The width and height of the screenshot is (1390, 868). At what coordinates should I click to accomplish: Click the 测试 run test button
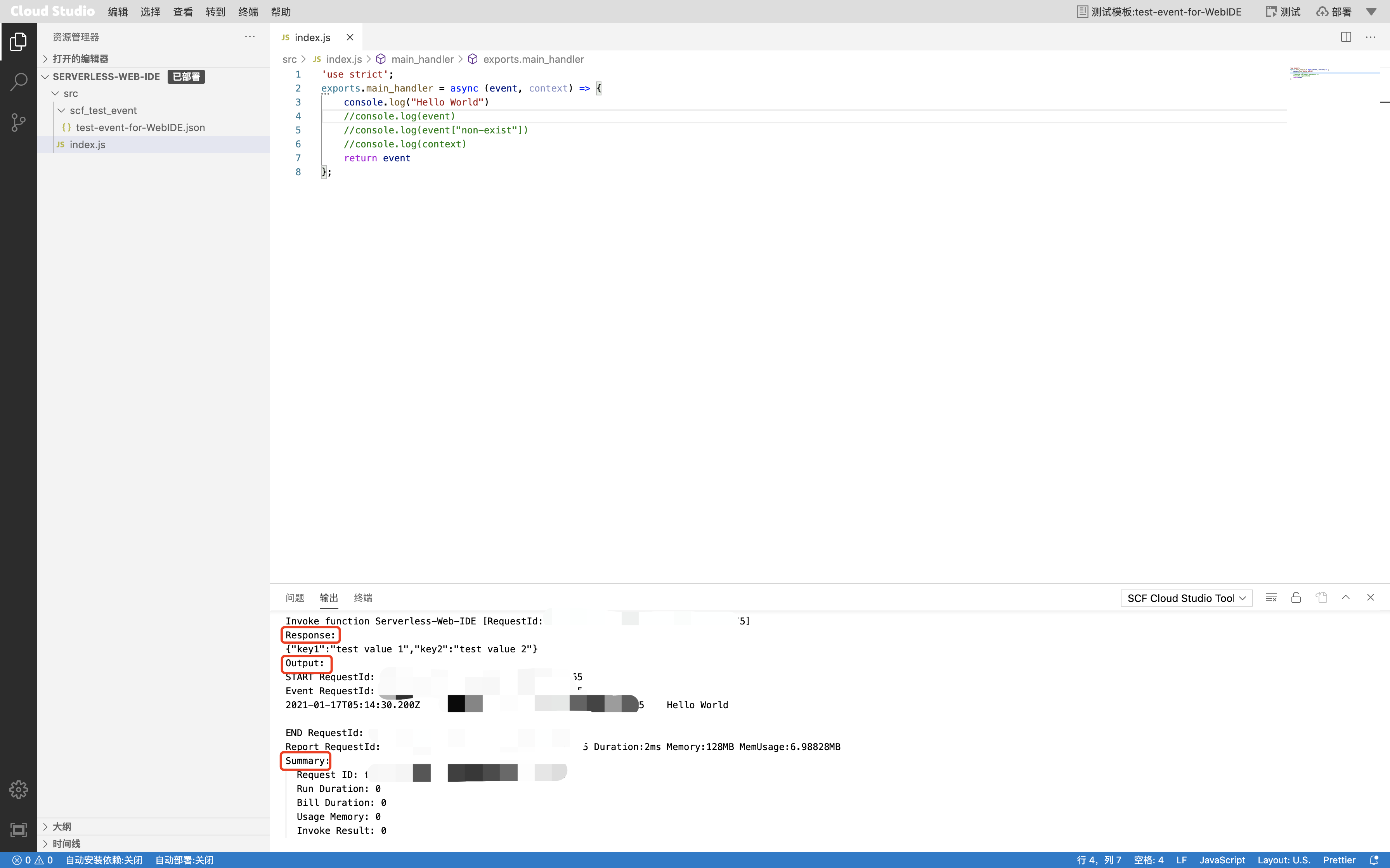[1283, 12]
